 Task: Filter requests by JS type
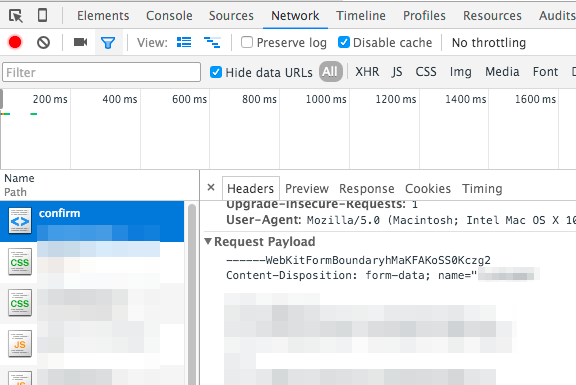(x=397, y=72)
